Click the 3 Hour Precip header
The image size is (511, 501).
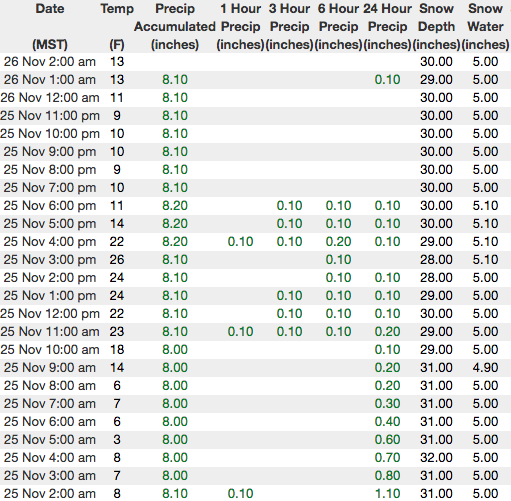pos(289,26)
